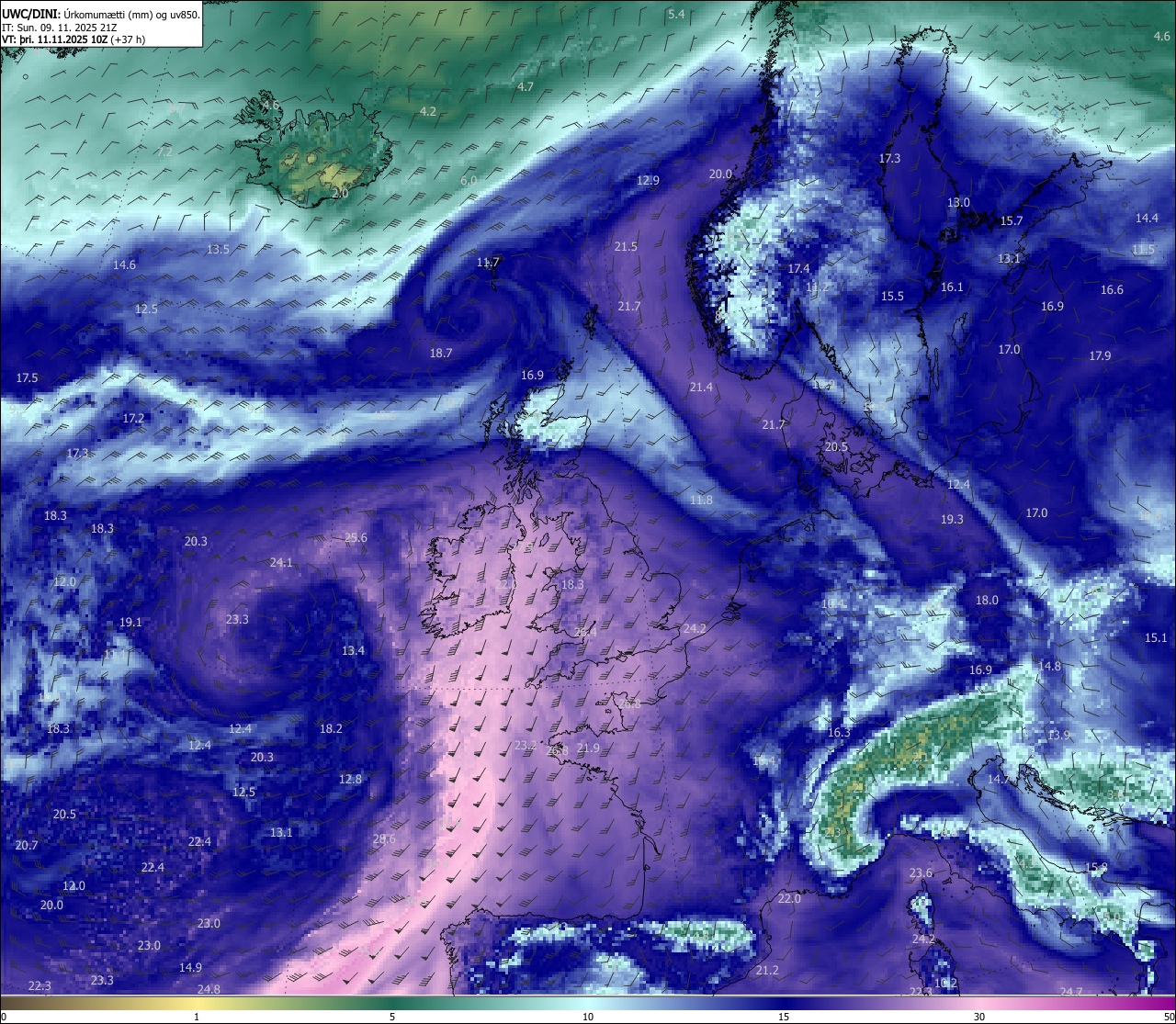Viewport: 1176px width, 1024px height.
Task: Click the 14.7 value label
Action: pos(998,779)
